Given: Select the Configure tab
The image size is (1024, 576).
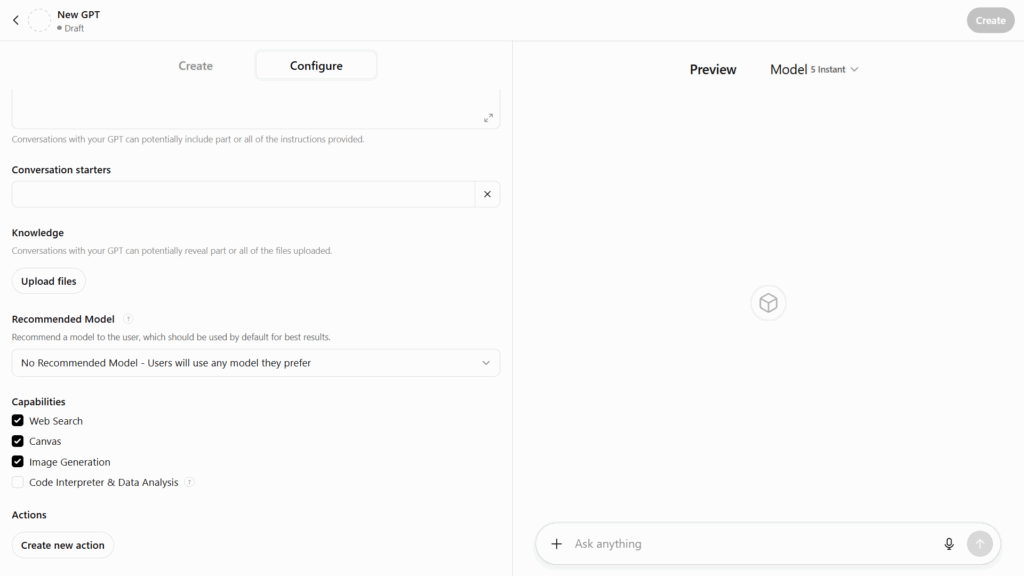Looking at the screenshot, I should point(316,66).
